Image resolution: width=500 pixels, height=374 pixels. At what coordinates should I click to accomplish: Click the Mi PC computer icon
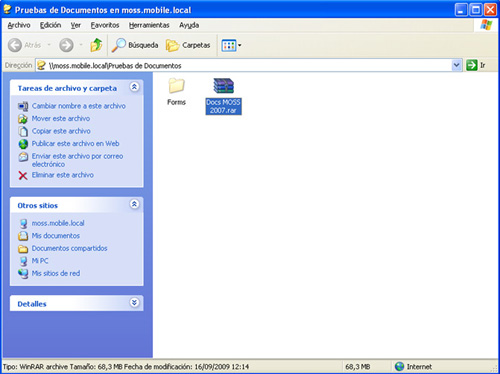click(23, 261)
